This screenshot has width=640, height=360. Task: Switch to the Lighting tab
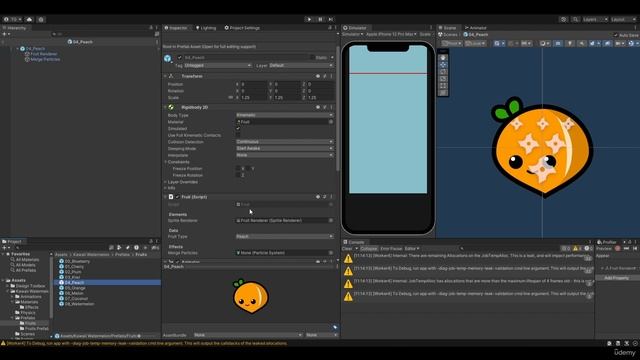coord(206,28)
